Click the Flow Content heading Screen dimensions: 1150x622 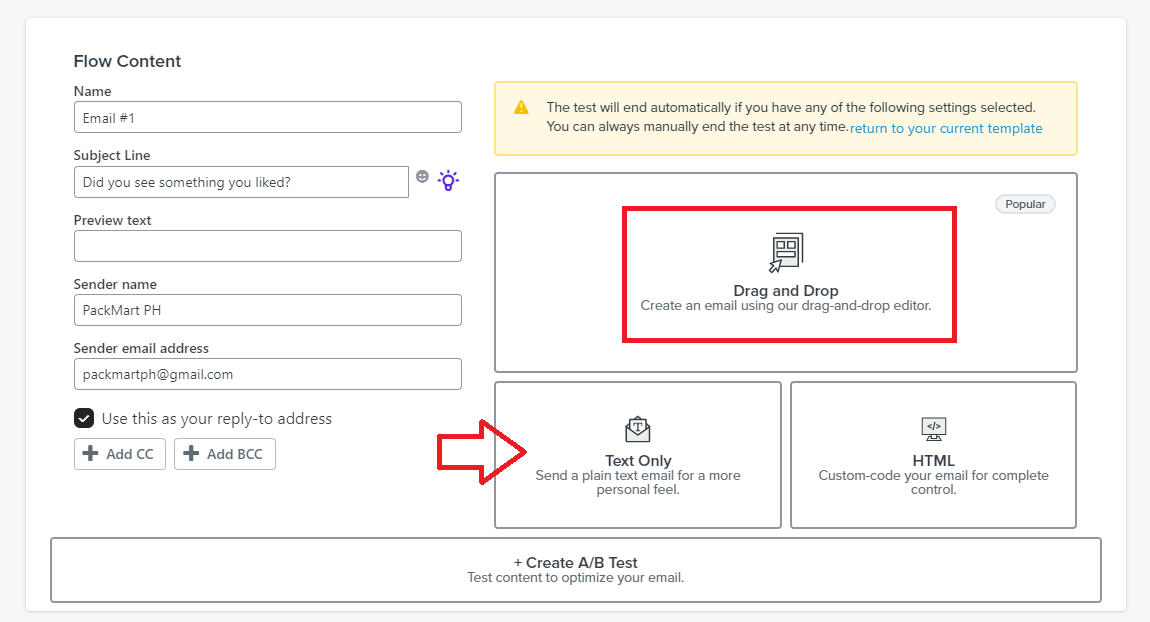pyautogui.click(x=127, y=61)
